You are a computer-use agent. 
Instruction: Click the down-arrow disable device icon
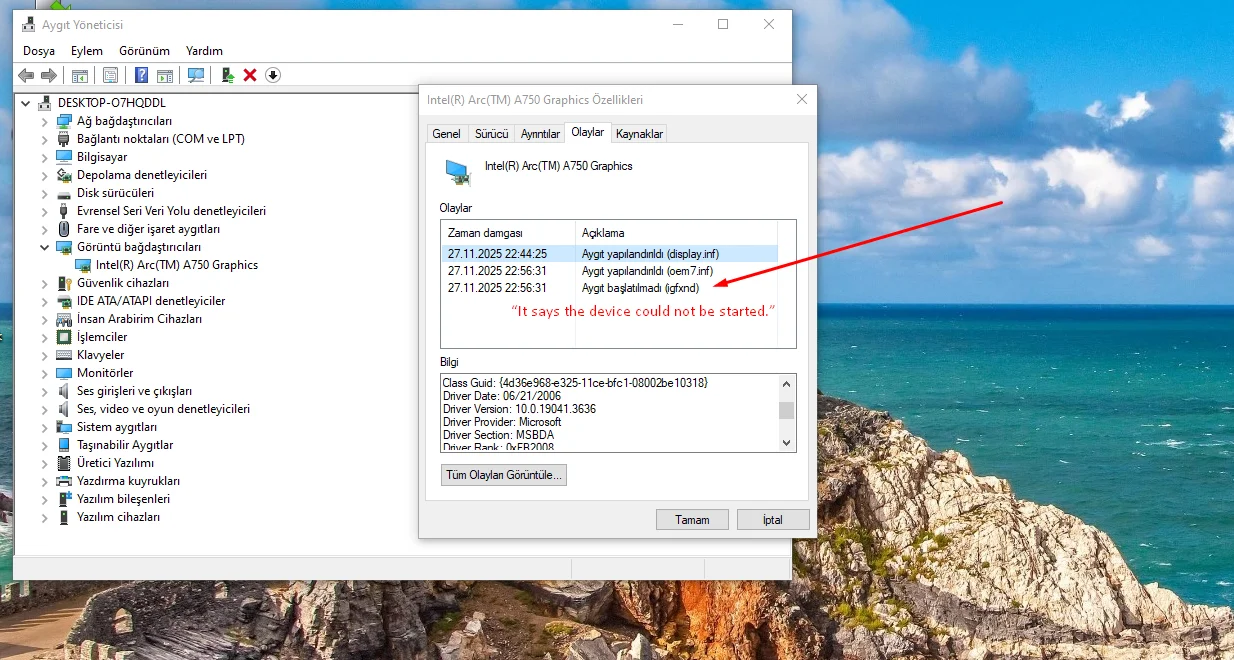click(x=272, y=75)
